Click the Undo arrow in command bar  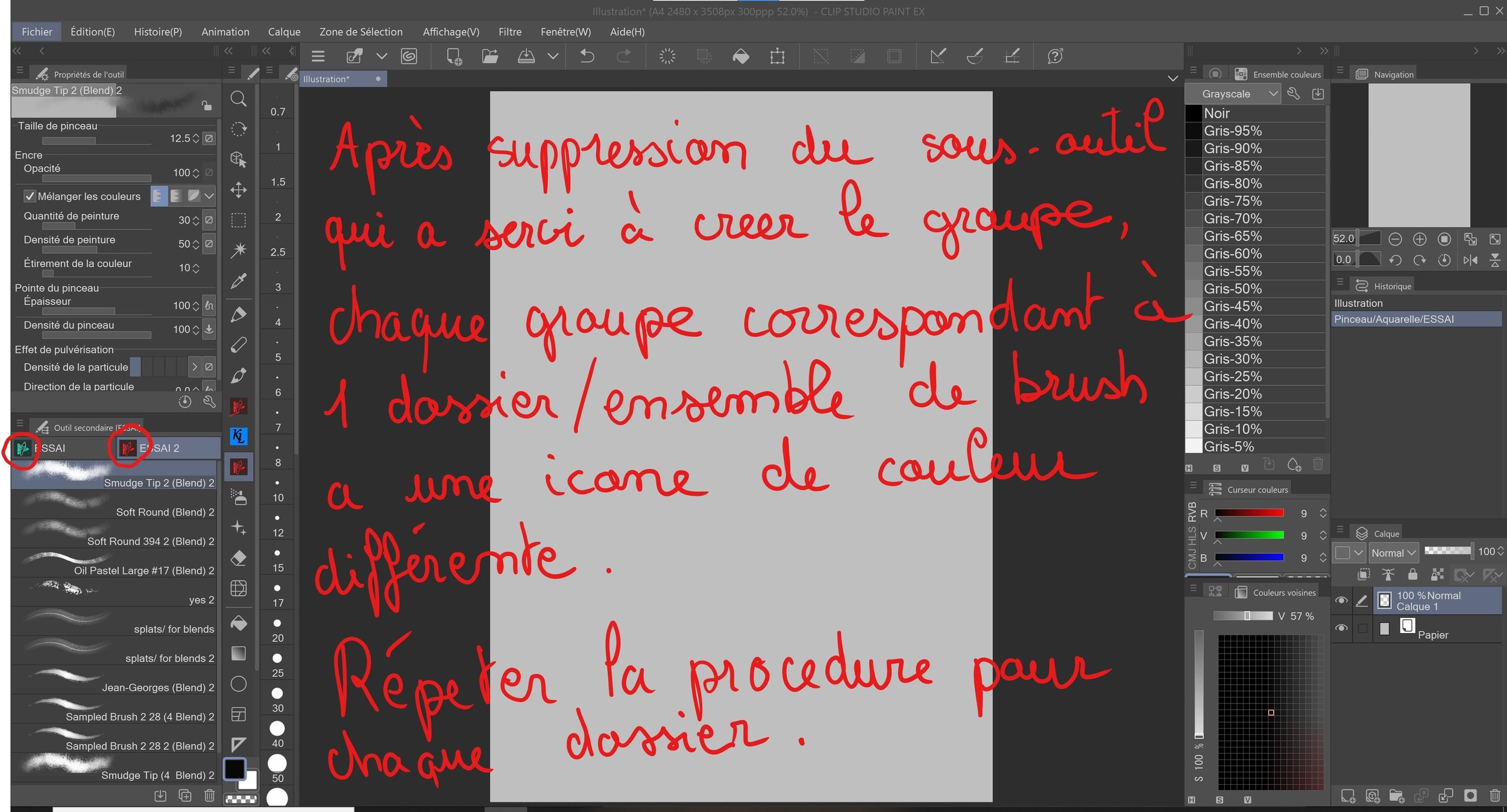click(x=587, y=56)
